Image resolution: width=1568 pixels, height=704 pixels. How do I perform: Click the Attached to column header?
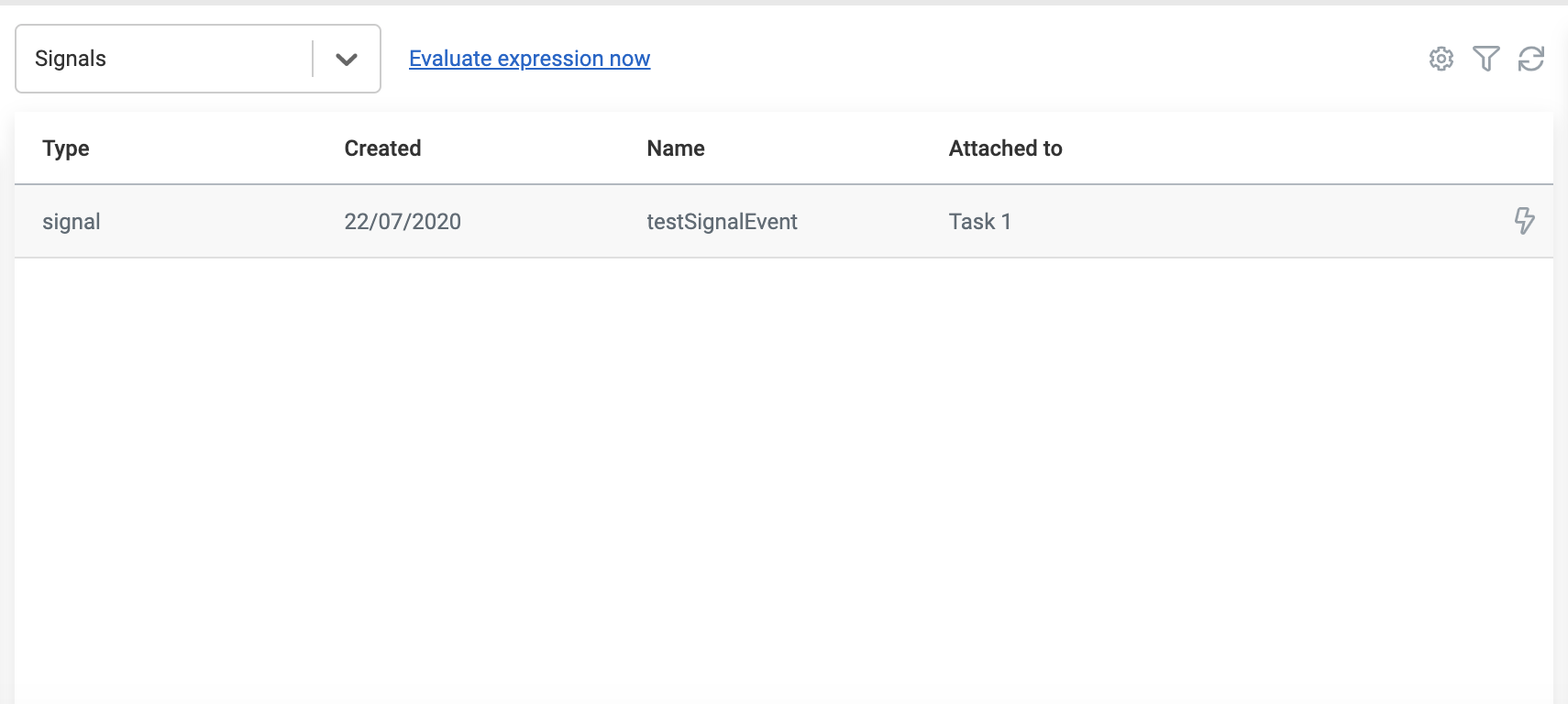pos(1005,148)
